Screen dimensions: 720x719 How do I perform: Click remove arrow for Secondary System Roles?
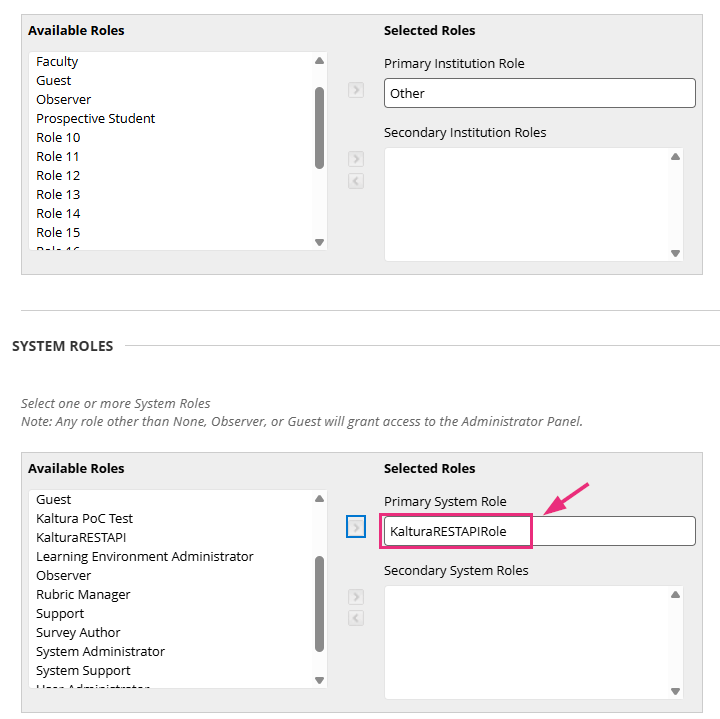point(356,618)
